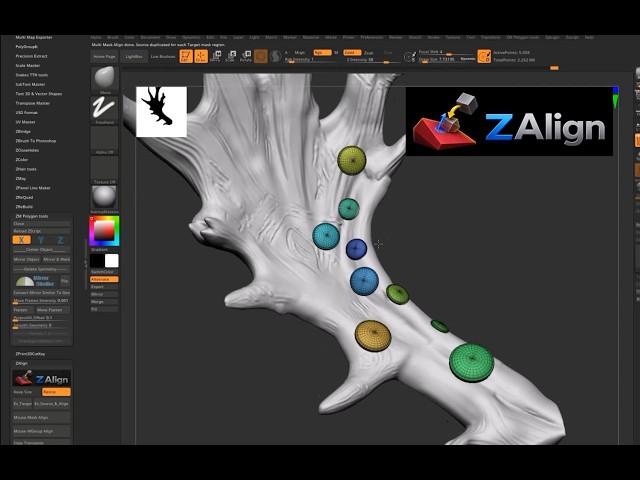Open the Move brush thumbnail

pos(104,80)
